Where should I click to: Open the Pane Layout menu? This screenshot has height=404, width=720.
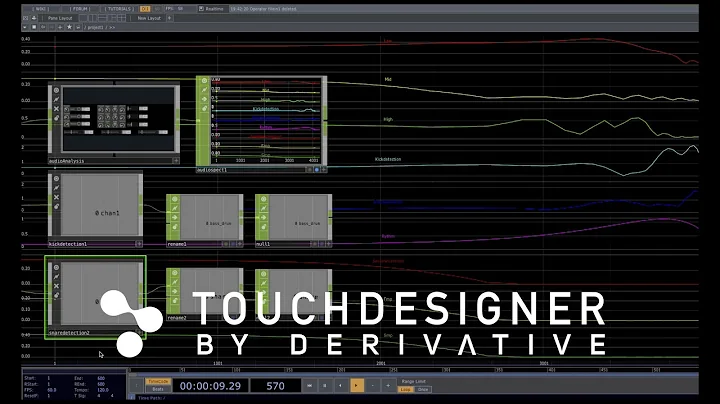(60, 18)
